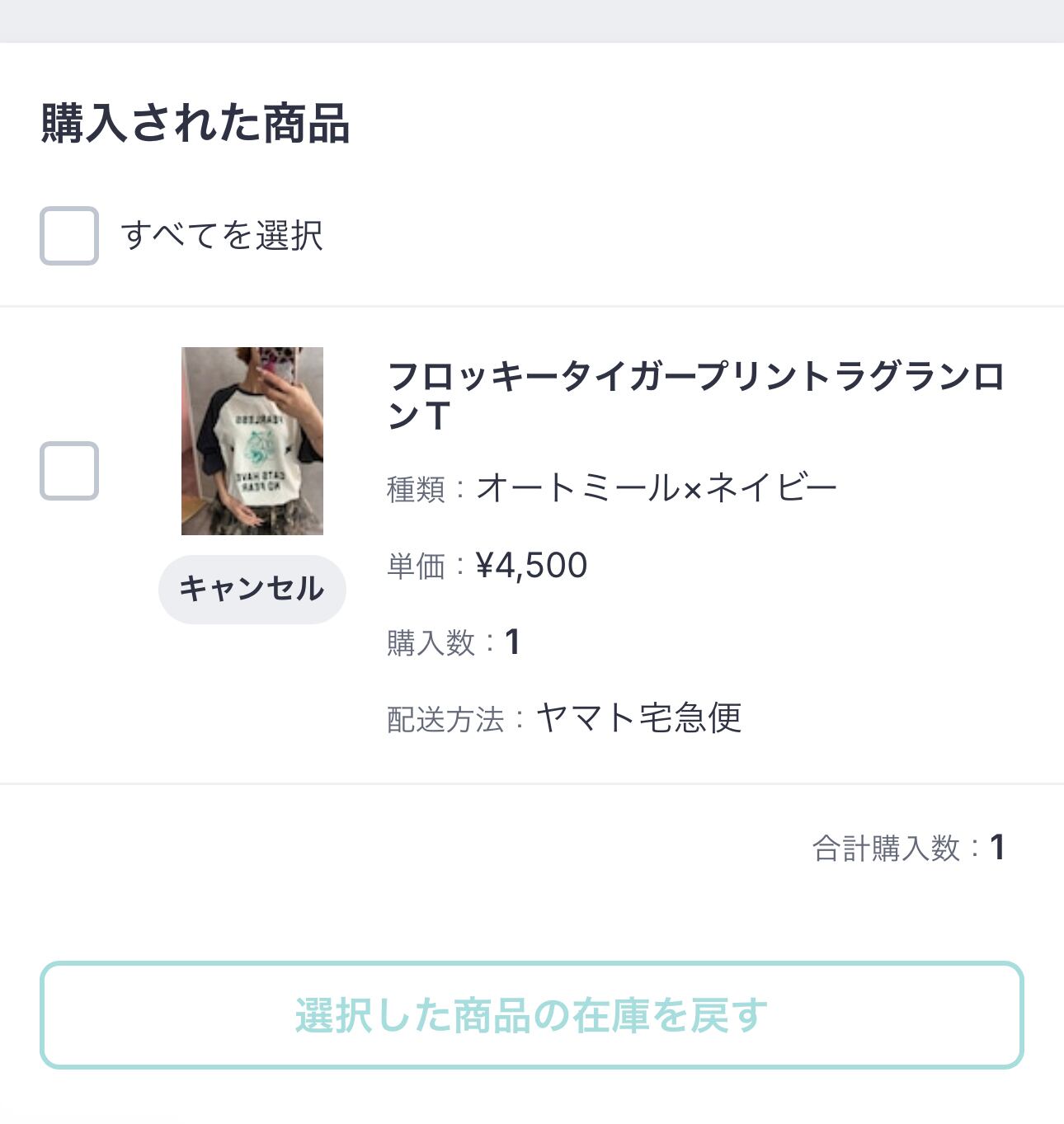Open the フロッキータイガープリントラグランロンT product title
The width and height of the screenshot is (1064, 1124).
(x=694, y=395)
